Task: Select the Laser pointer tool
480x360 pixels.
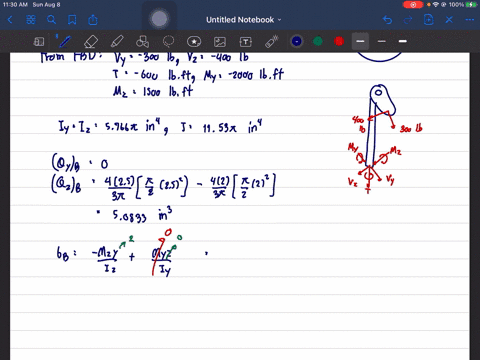Action: (272, 42)
